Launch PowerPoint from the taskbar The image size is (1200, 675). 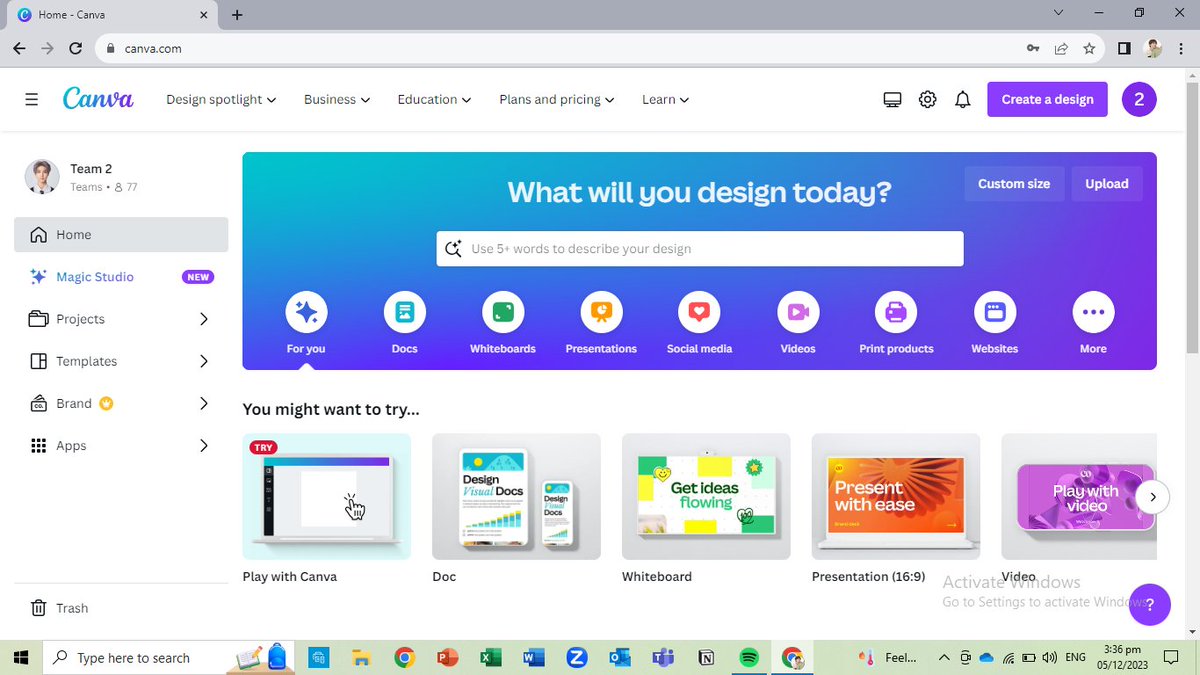tap(447, 657)
